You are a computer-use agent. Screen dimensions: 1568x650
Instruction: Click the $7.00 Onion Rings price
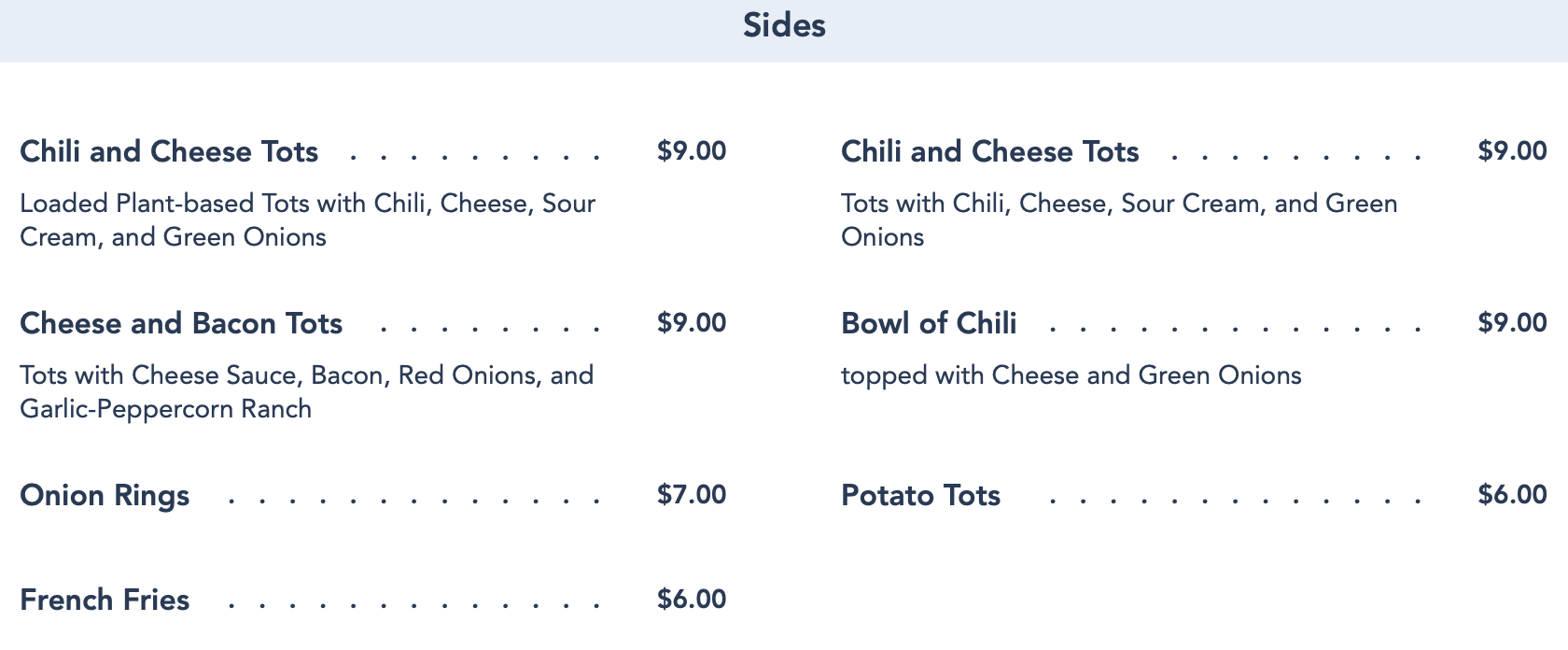(x=691, y=495)
